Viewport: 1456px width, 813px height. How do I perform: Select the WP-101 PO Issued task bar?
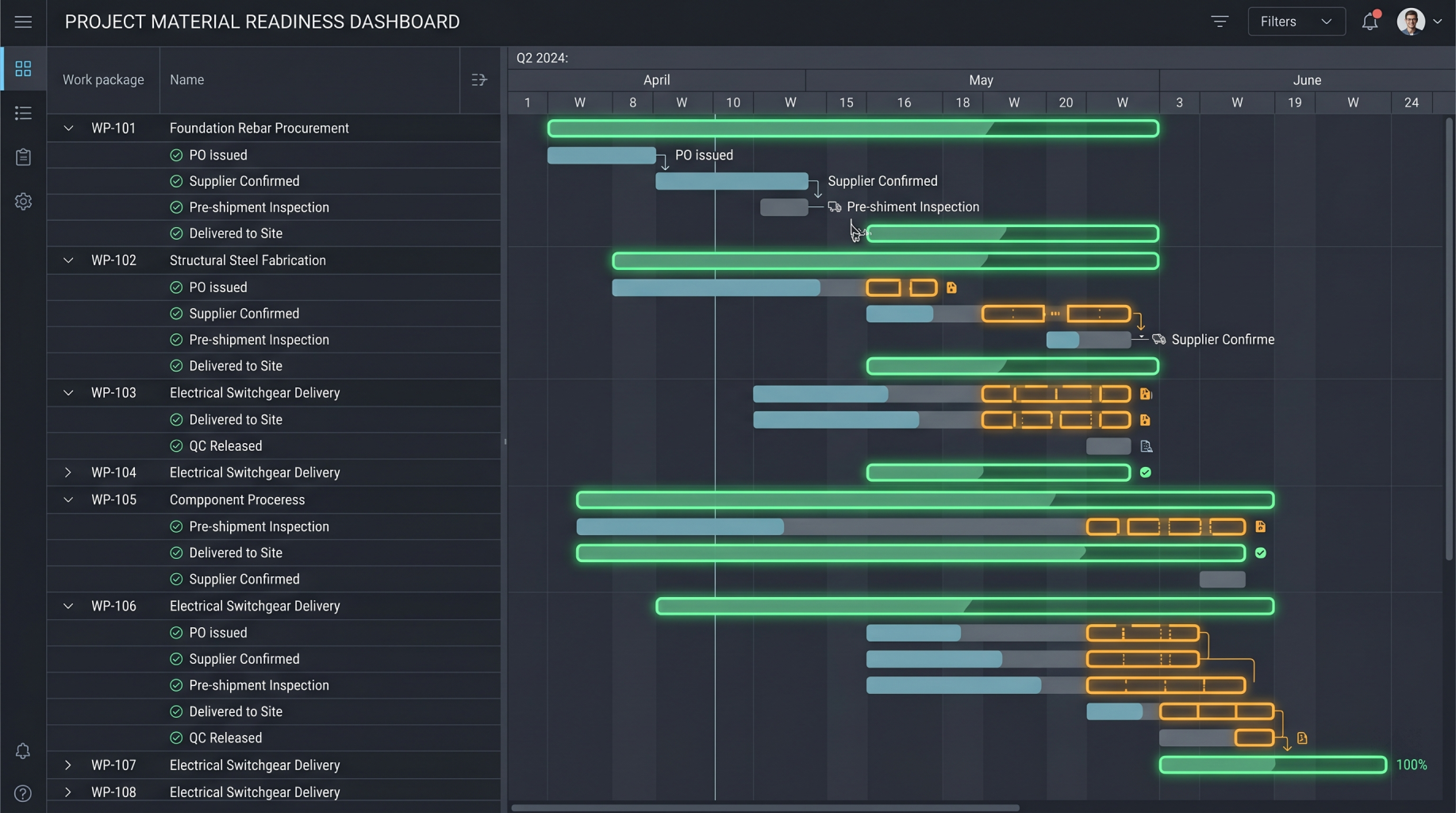(x=601, y=156)
